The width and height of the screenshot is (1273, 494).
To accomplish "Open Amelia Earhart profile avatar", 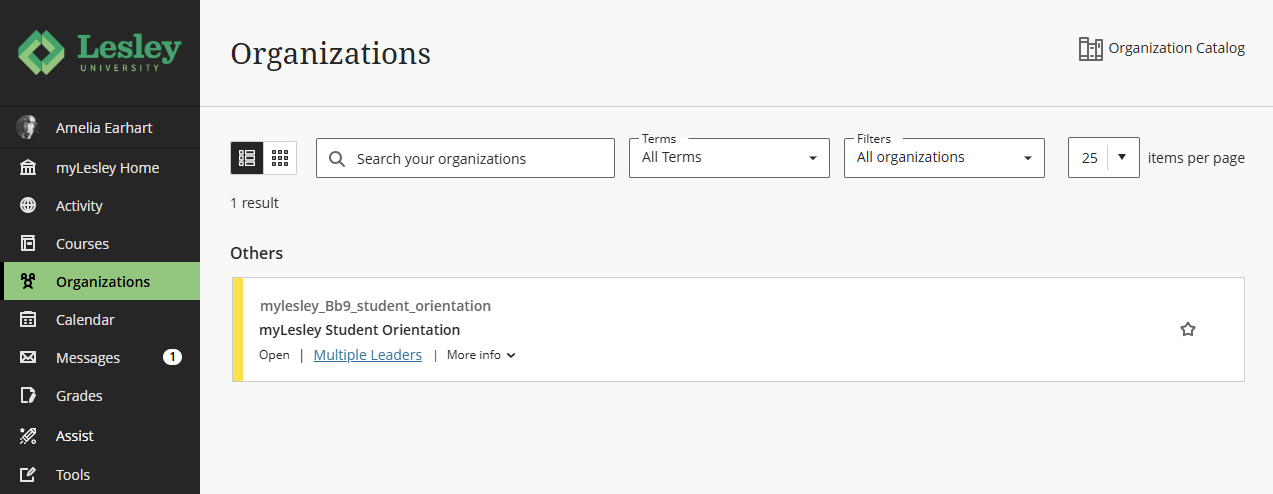I will [28, 128].
